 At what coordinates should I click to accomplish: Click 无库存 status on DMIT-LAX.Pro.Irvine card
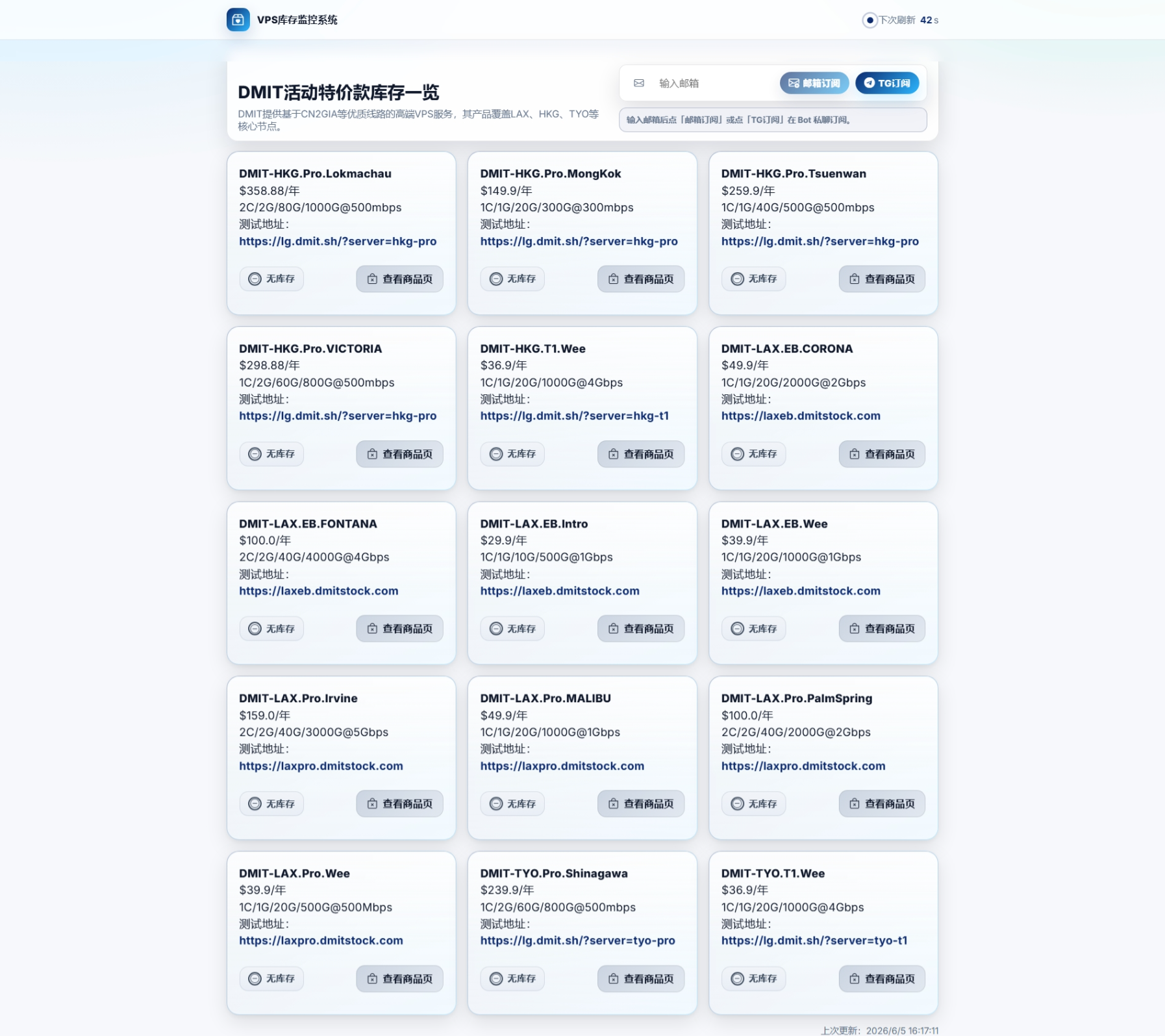271,803
